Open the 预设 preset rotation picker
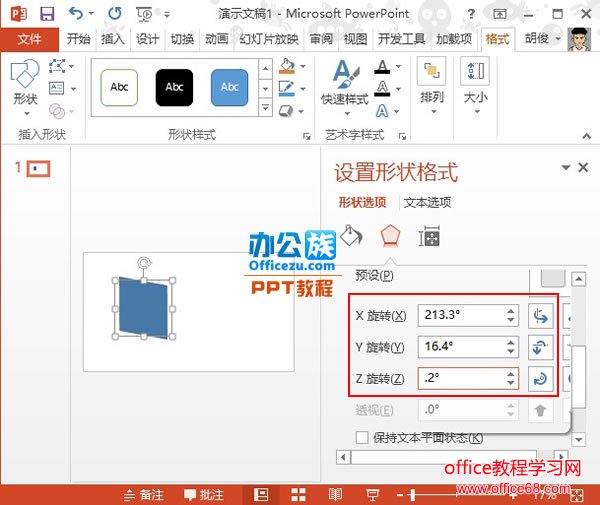This screenshot has height=505, width=600. 553,277
